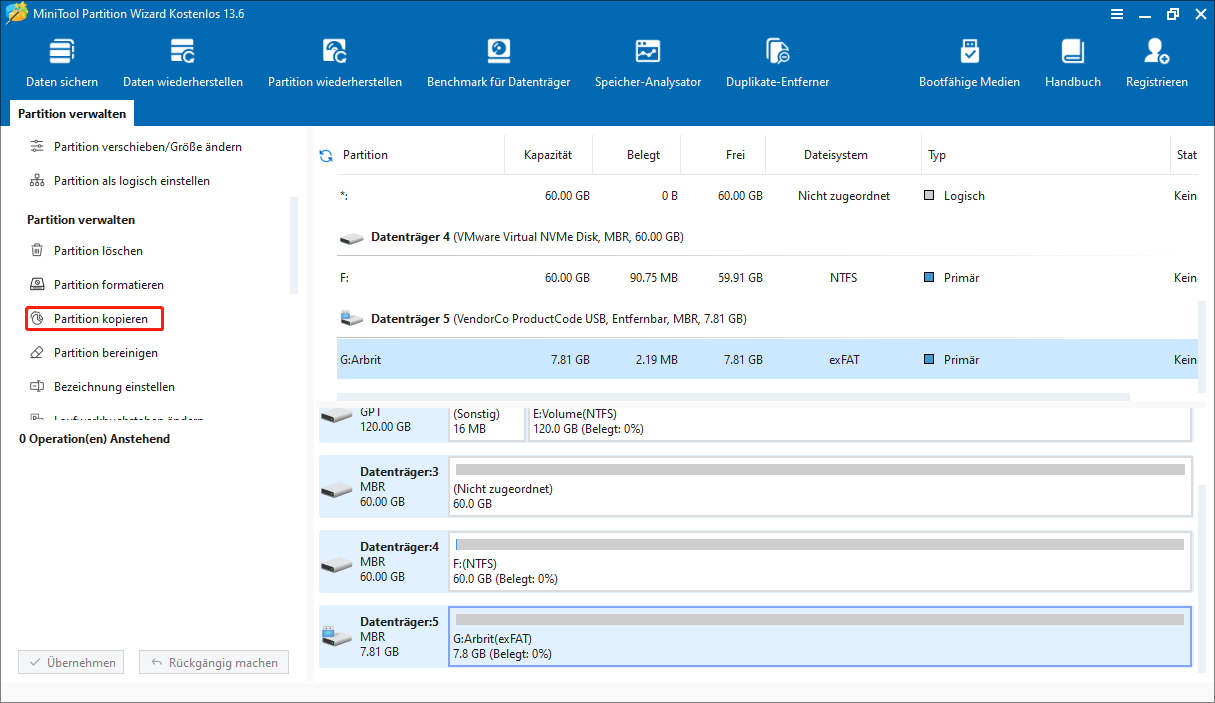1215x703 pixels.
Task: Select the G:Arbrit exFAT partition row
Action: [x=767, y=359]
